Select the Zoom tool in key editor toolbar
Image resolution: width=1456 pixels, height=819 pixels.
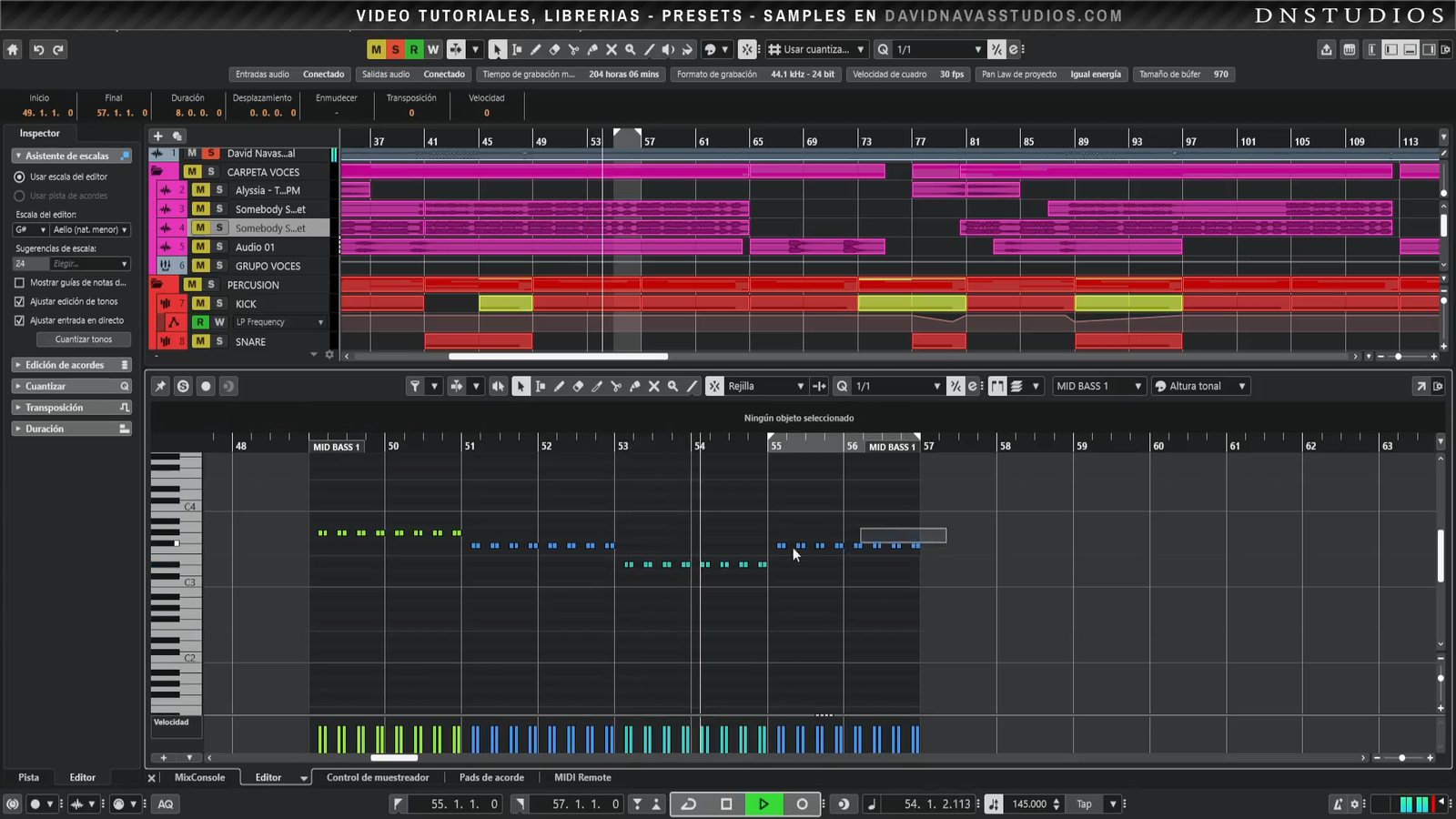[x=672, y=387]
